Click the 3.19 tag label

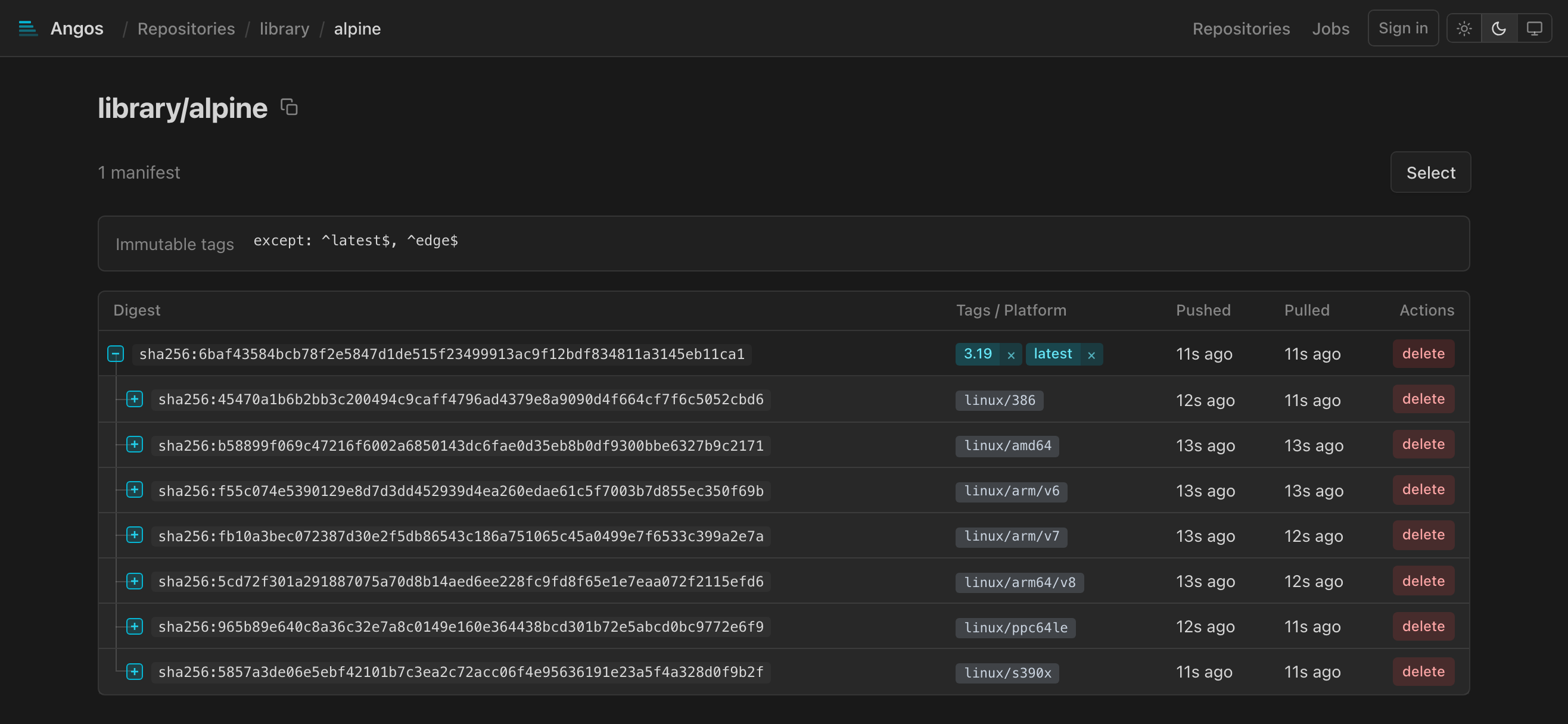(978, 354)
